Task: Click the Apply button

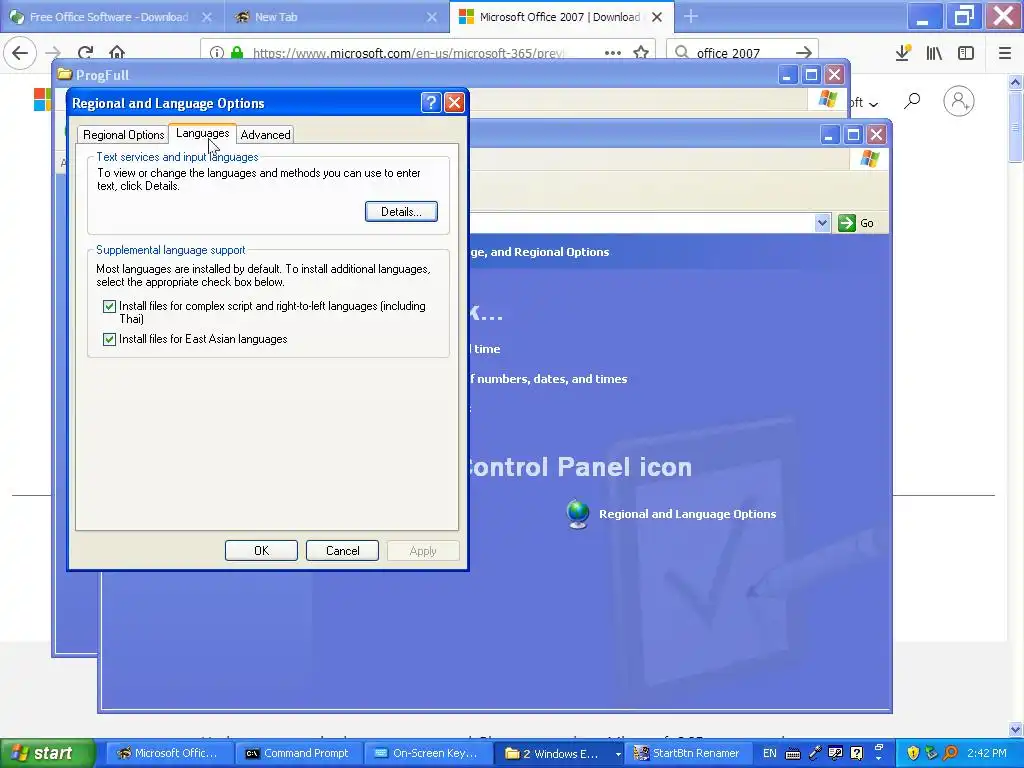Action: point(423,551)
